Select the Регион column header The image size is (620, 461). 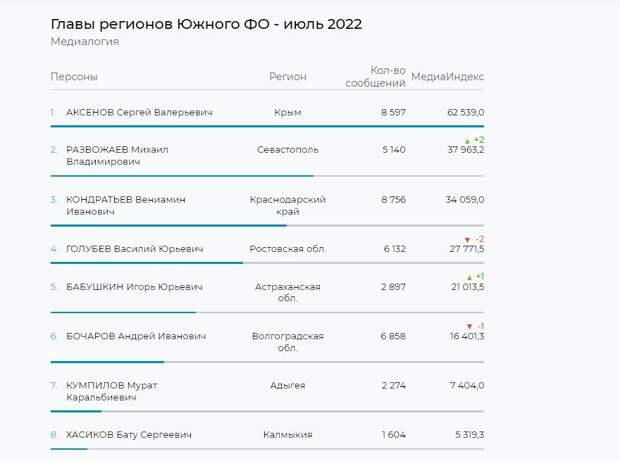tap(288, 76)
